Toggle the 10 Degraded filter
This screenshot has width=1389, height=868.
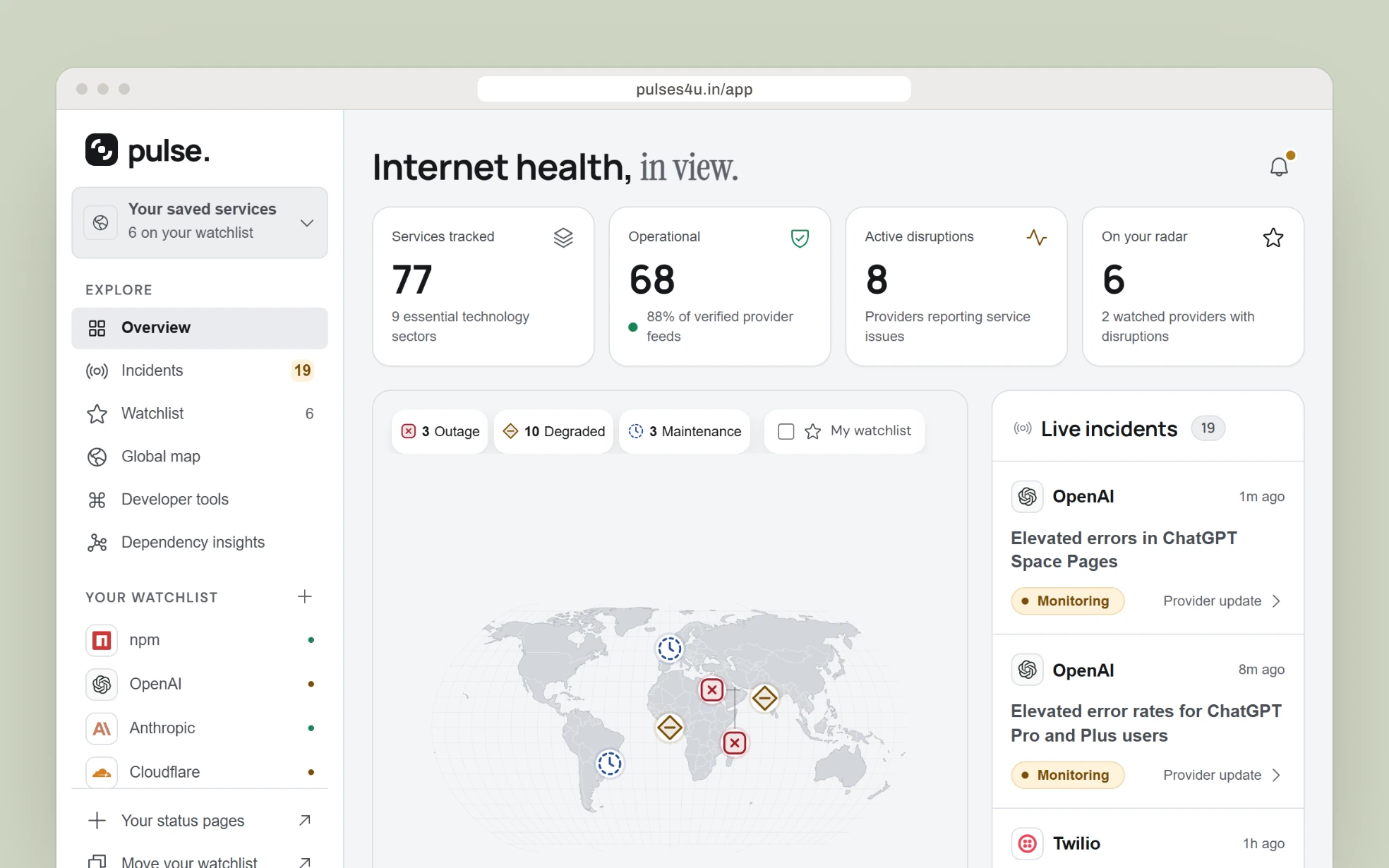[x=553, y=431]
